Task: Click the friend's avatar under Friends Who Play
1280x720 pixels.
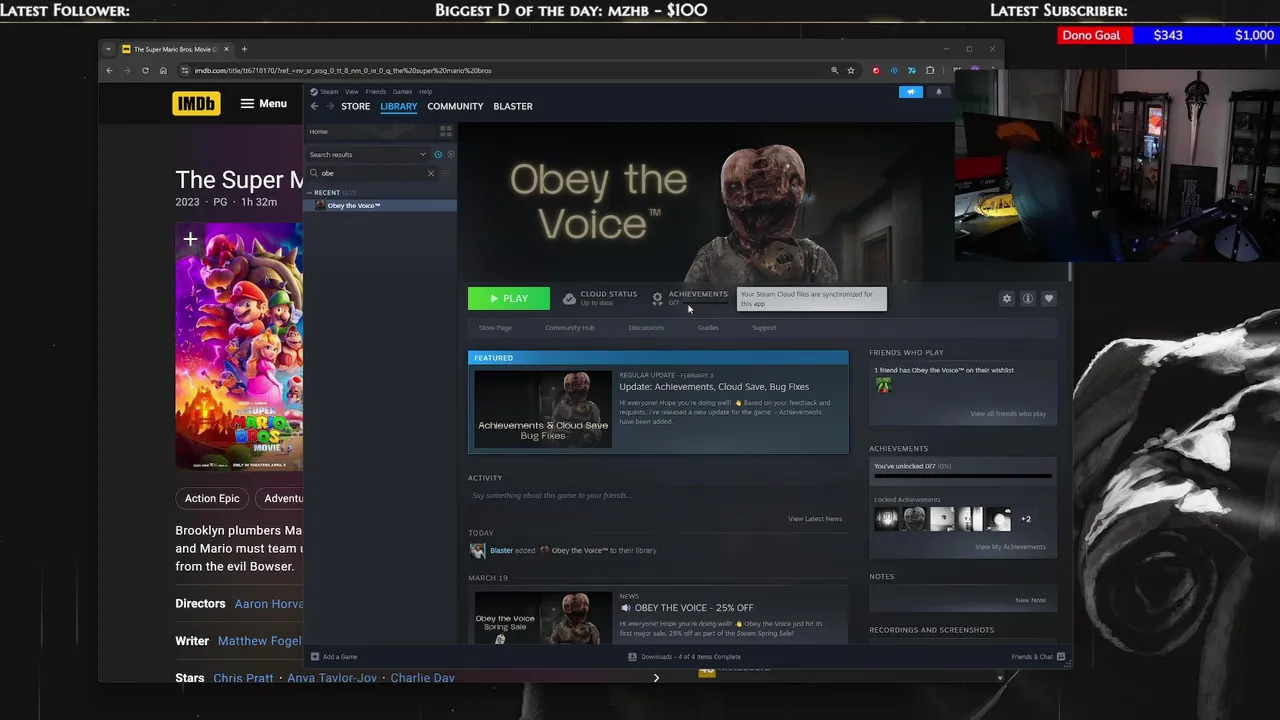Action: point(883,385)
